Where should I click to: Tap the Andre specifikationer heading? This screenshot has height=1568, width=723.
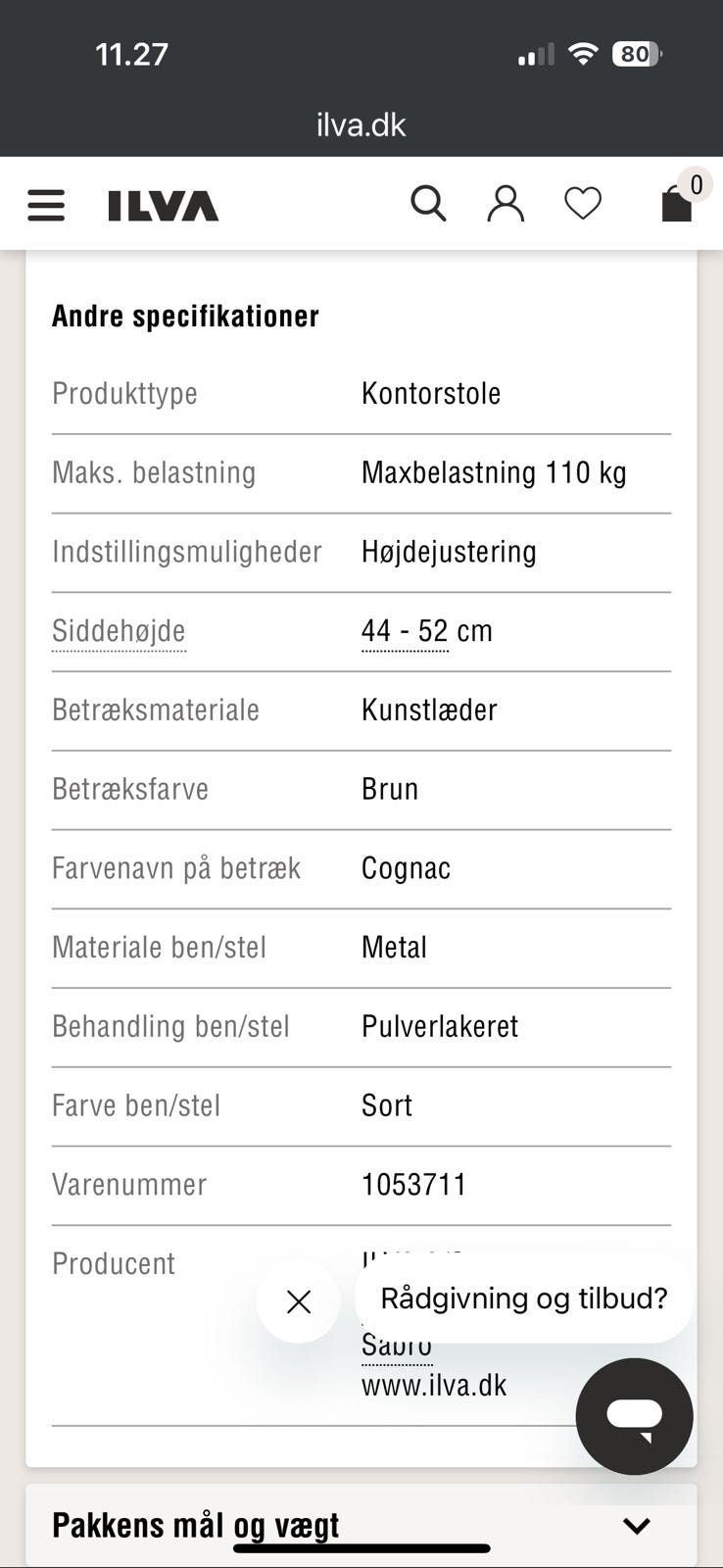(x=185, y=316)
